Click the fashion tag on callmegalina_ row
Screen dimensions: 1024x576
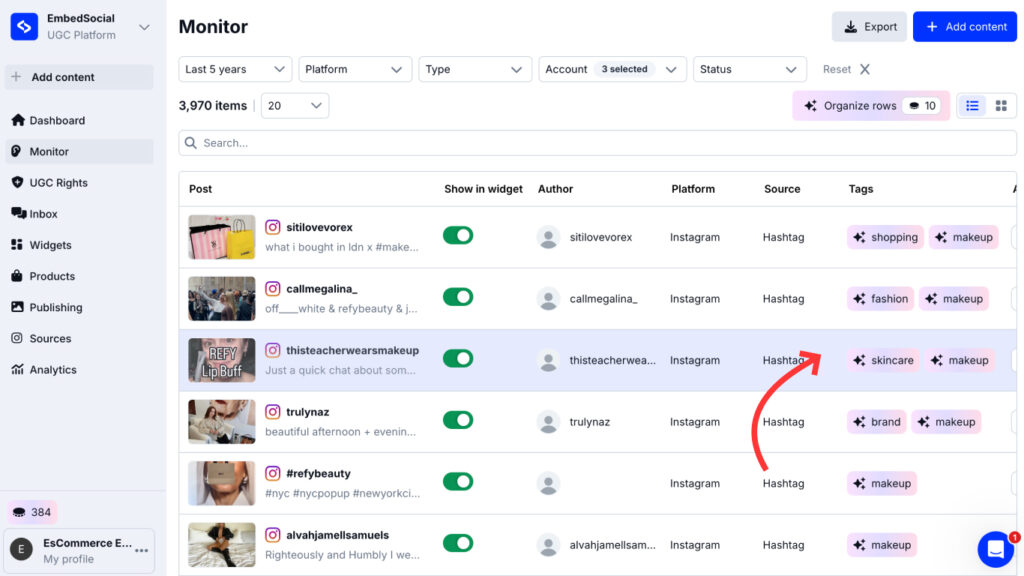(x=880, y=298)
